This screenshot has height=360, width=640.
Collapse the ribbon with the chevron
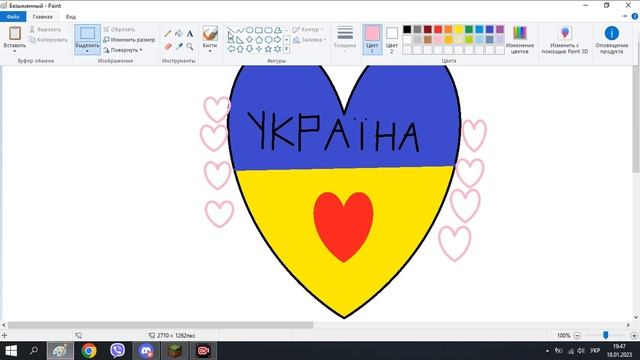(x=625, y=16)
